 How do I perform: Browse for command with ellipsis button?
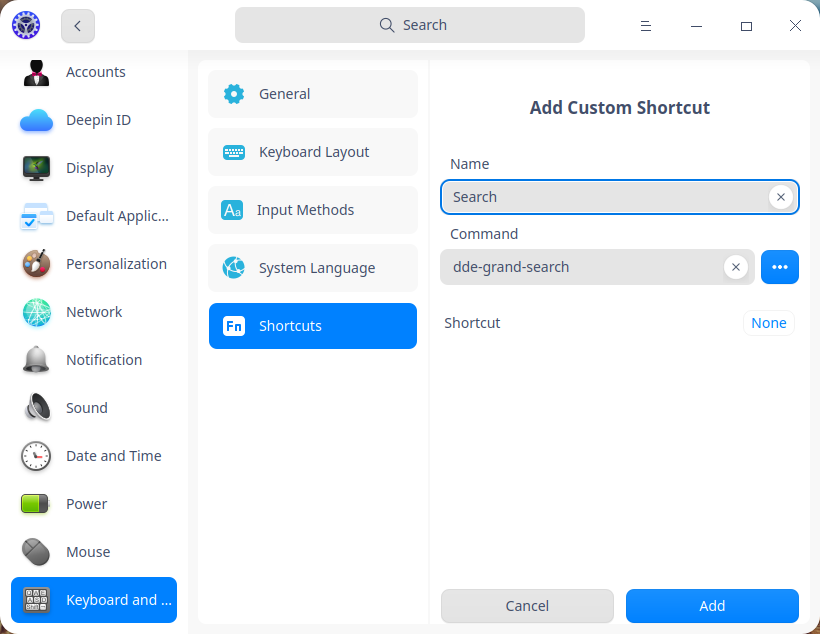(x=780, y=267)
